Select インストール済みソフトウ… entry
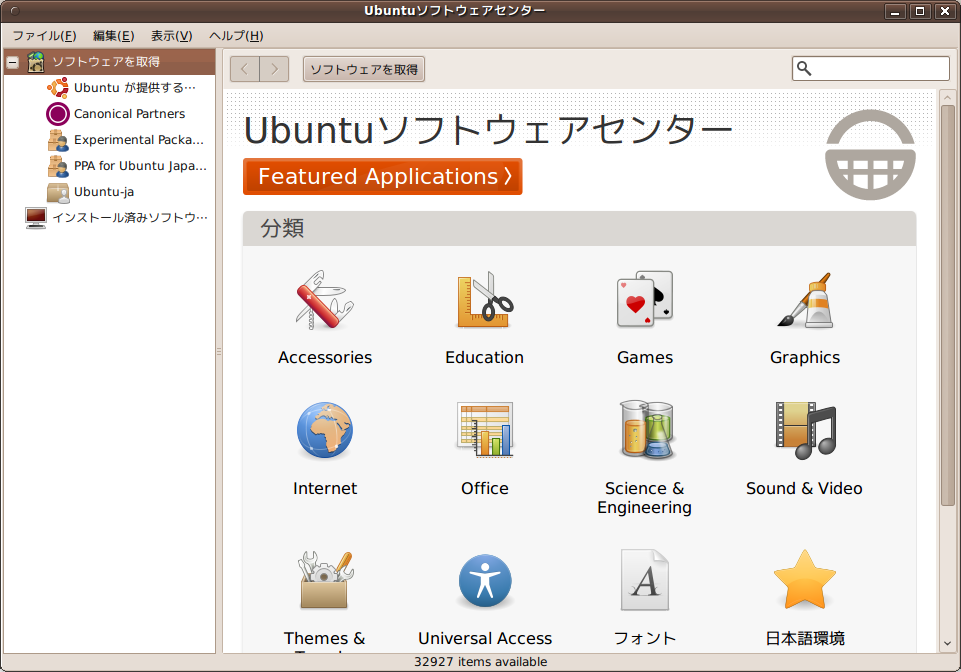This screenshot has height=672, width=961. click(x=130, y=218)
